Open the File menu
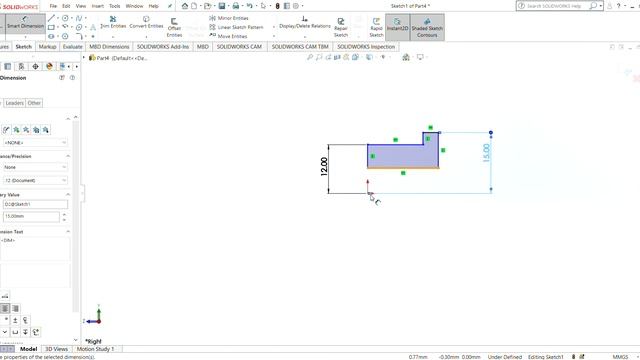The image size is (640, 360). pos(53,6)
